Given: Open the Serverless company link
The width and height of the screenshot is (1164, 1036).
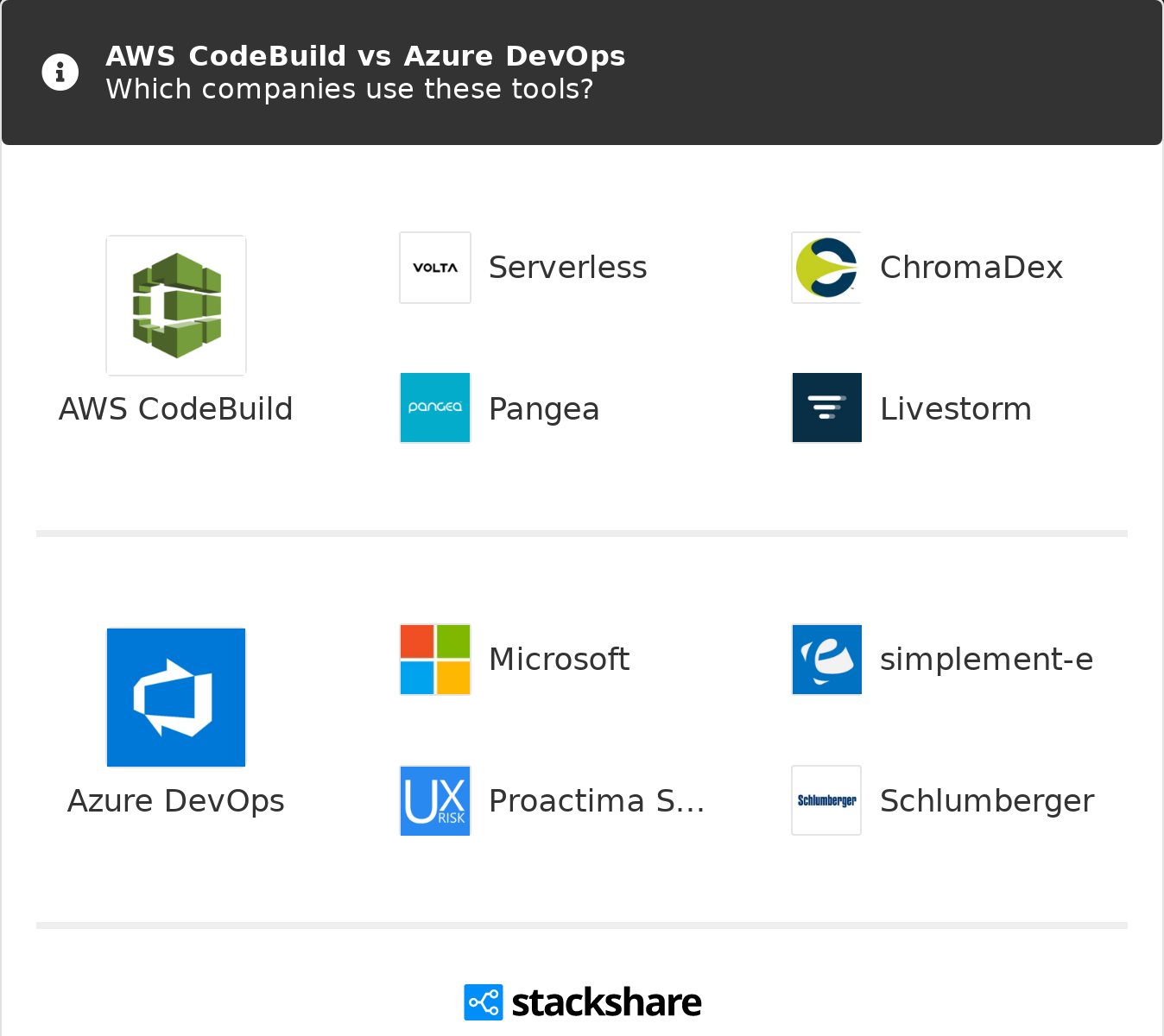Looking at the screenshot, I should pos(567,268).
